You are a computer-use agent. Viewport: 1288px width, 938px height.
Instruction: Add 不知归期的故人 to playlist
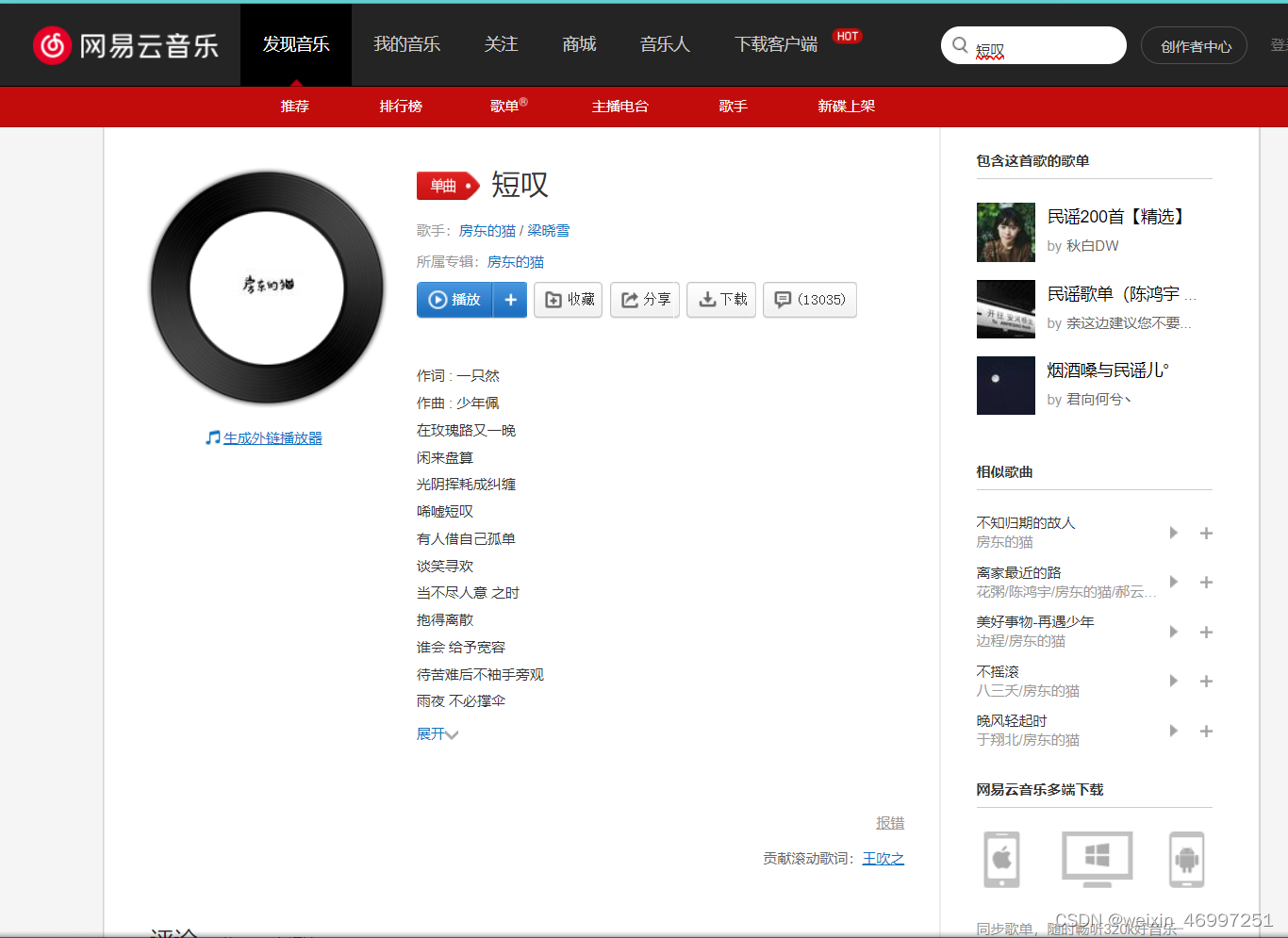(x=1206, y=533)
